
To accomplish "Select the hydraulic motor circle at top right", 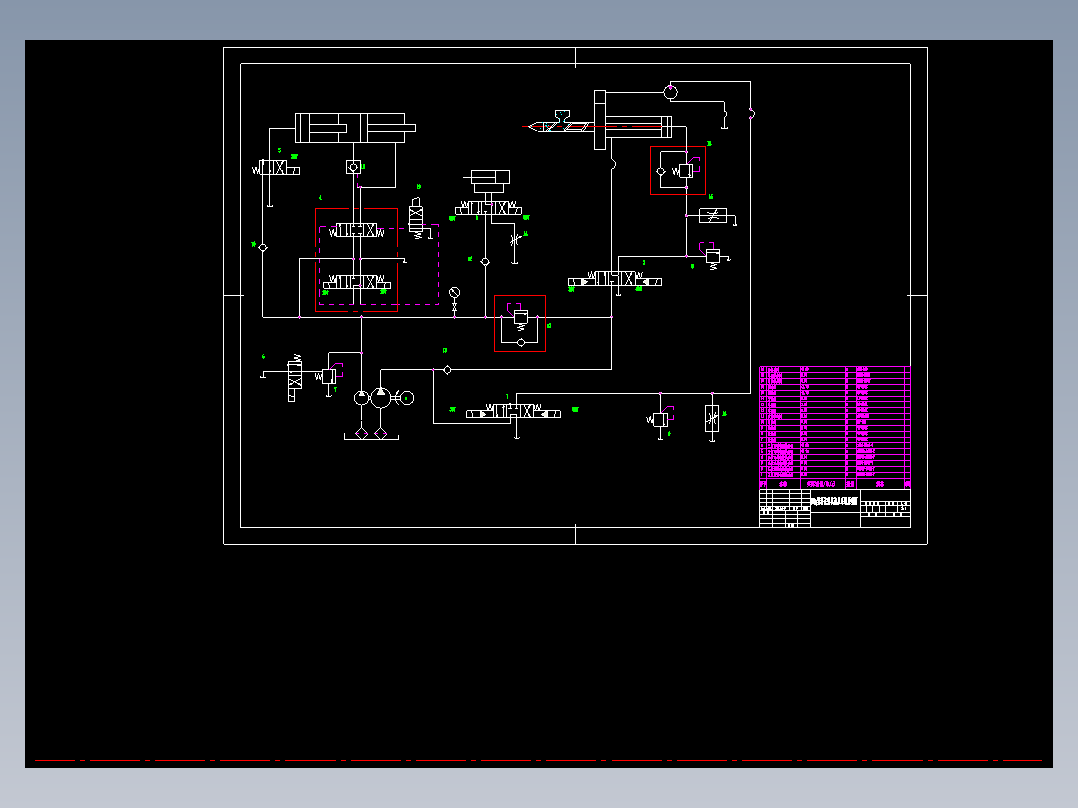I will click(670, 91).
